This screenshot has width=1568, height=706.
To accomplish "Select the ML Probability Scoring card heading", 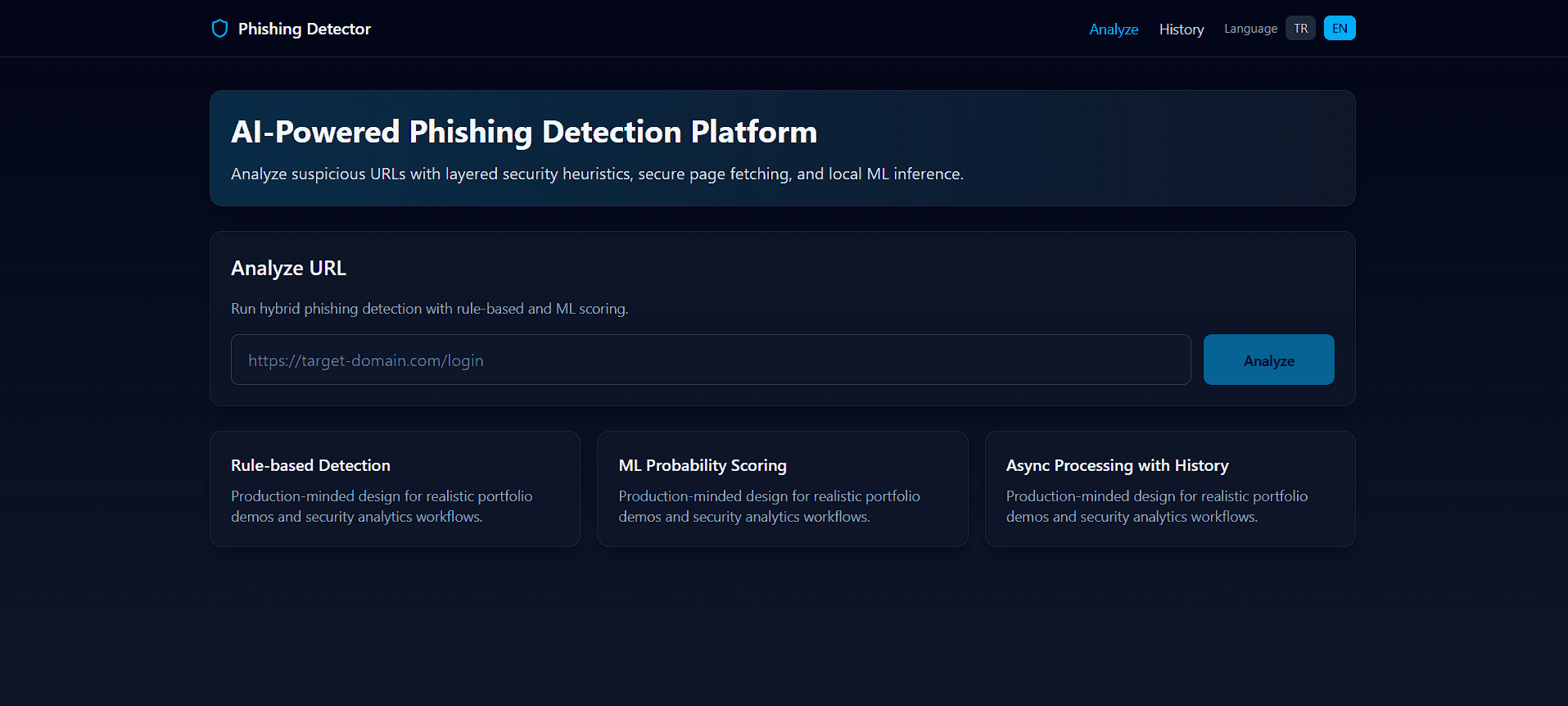I will (703, 465).
